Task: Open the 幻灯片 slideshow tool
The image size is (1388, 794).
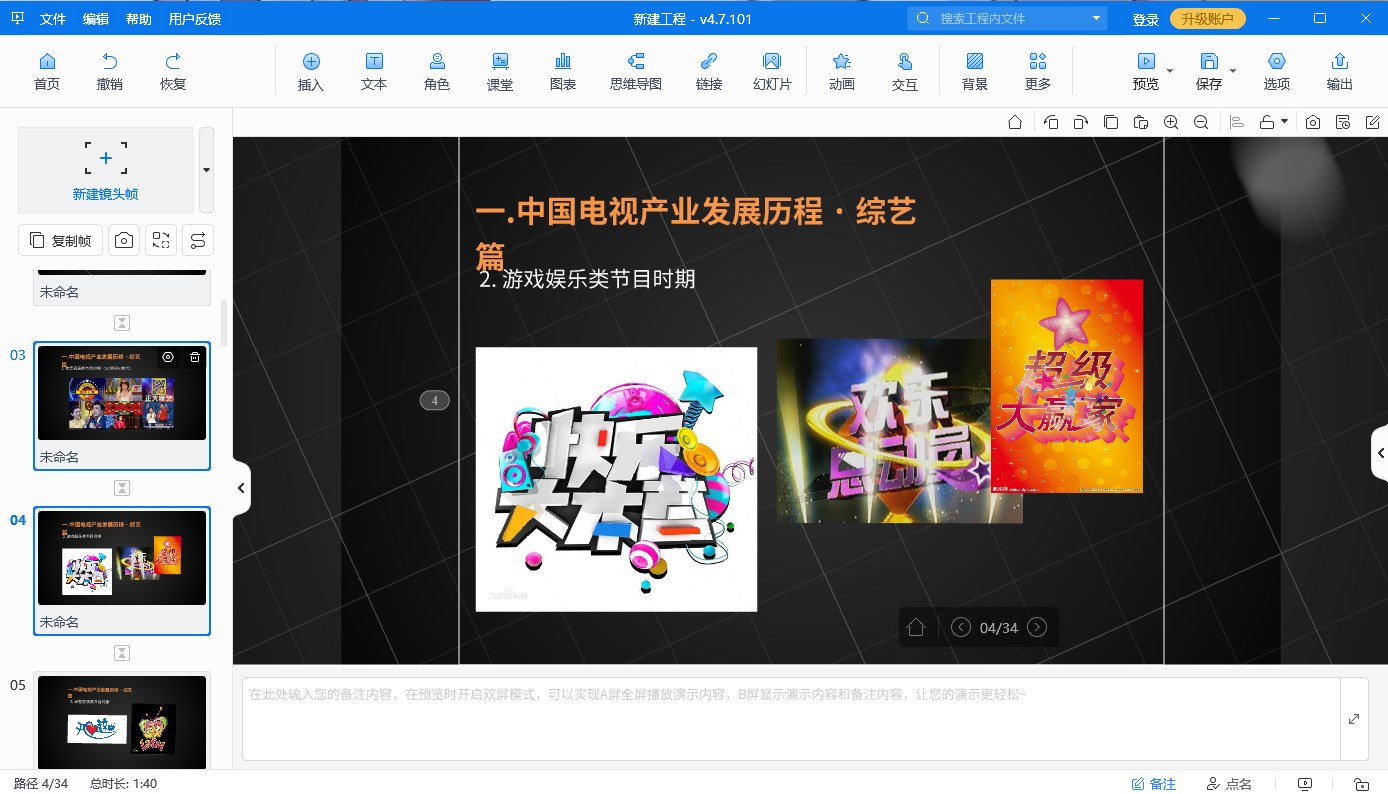Action: (772, 72)
